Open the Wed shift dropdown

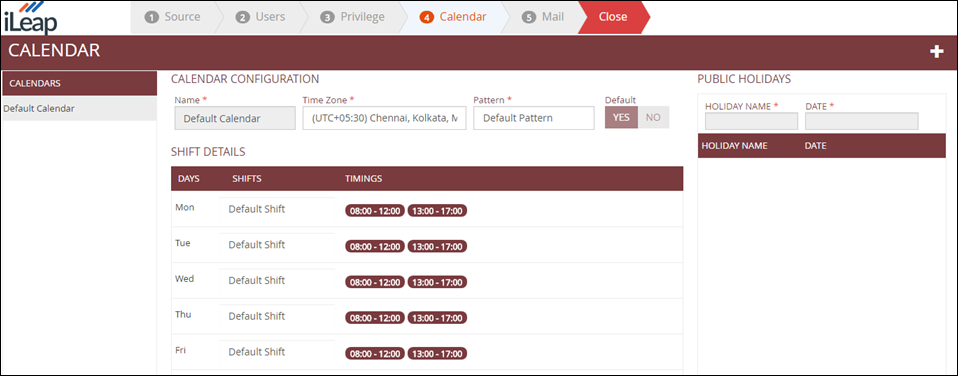[277, 281]
